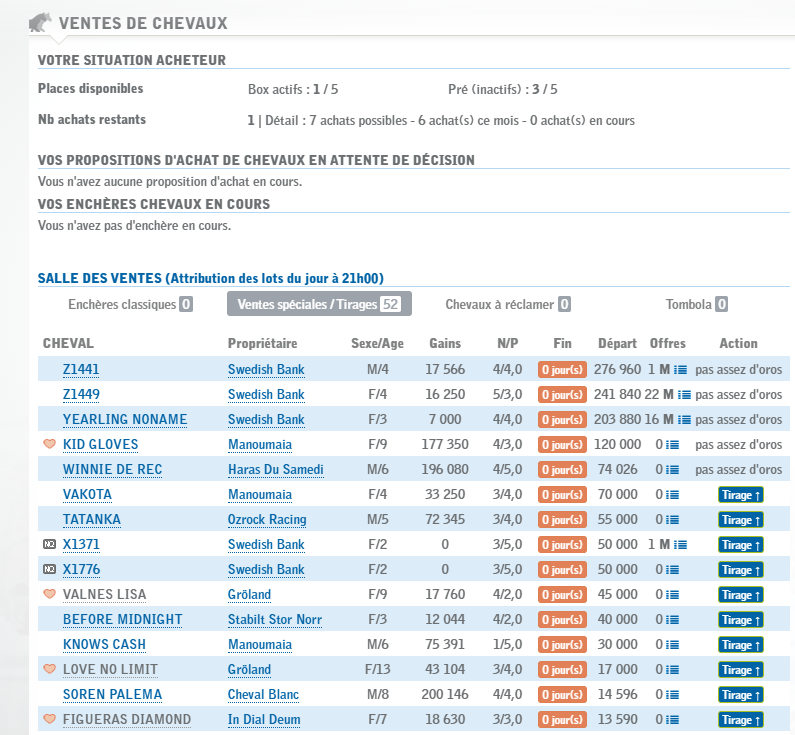Screen dimensions: 795x735
Task: Open the offers list icon for Z1441
Action: click(x=681, y=370)
